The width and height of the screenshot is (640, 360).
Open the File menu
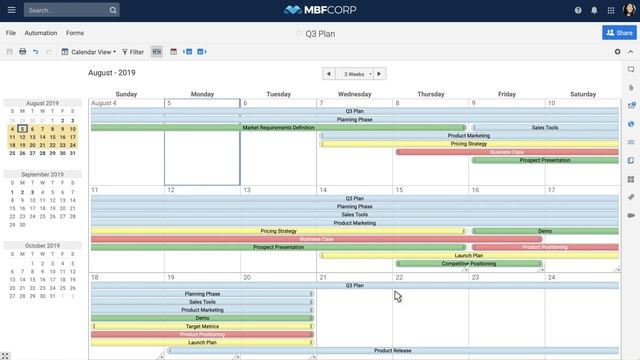11,33
